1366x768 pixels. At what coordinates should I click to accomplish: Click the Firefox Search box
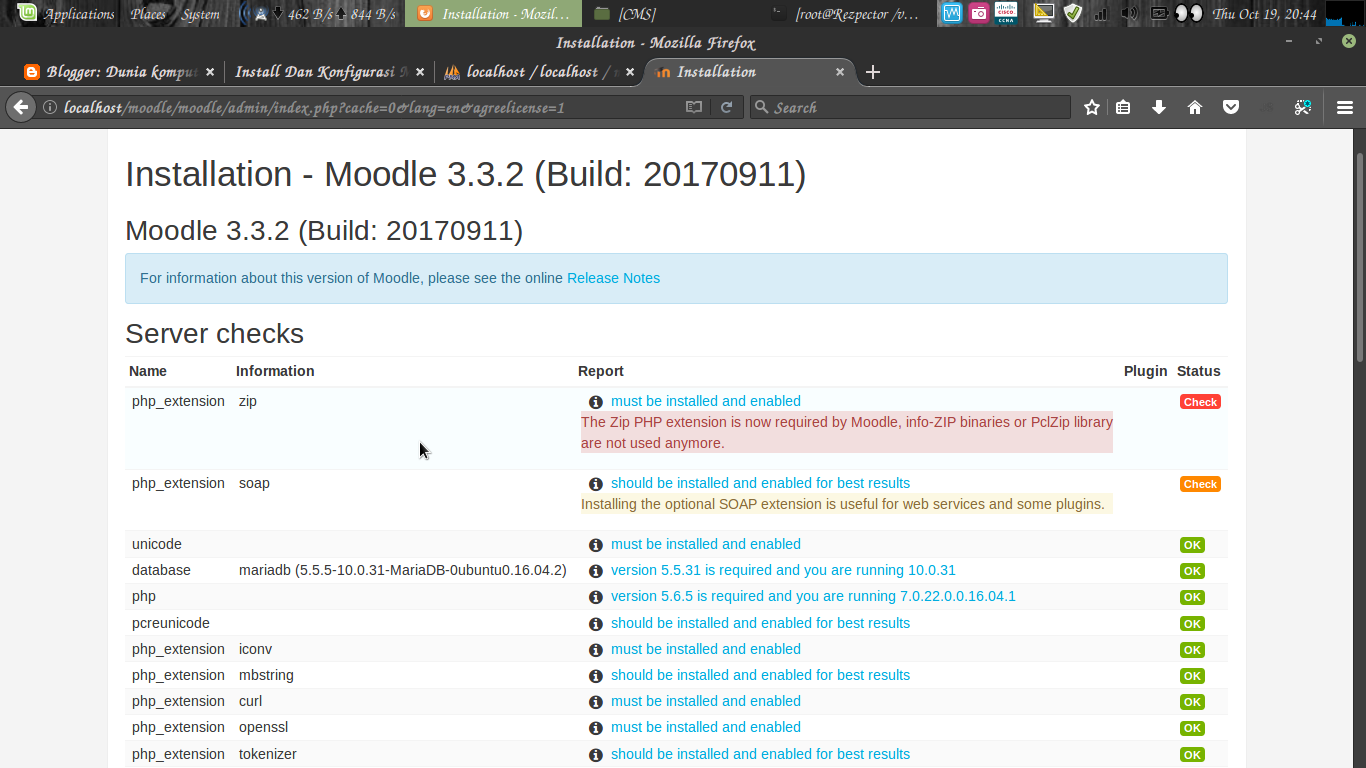click(910, 107)
